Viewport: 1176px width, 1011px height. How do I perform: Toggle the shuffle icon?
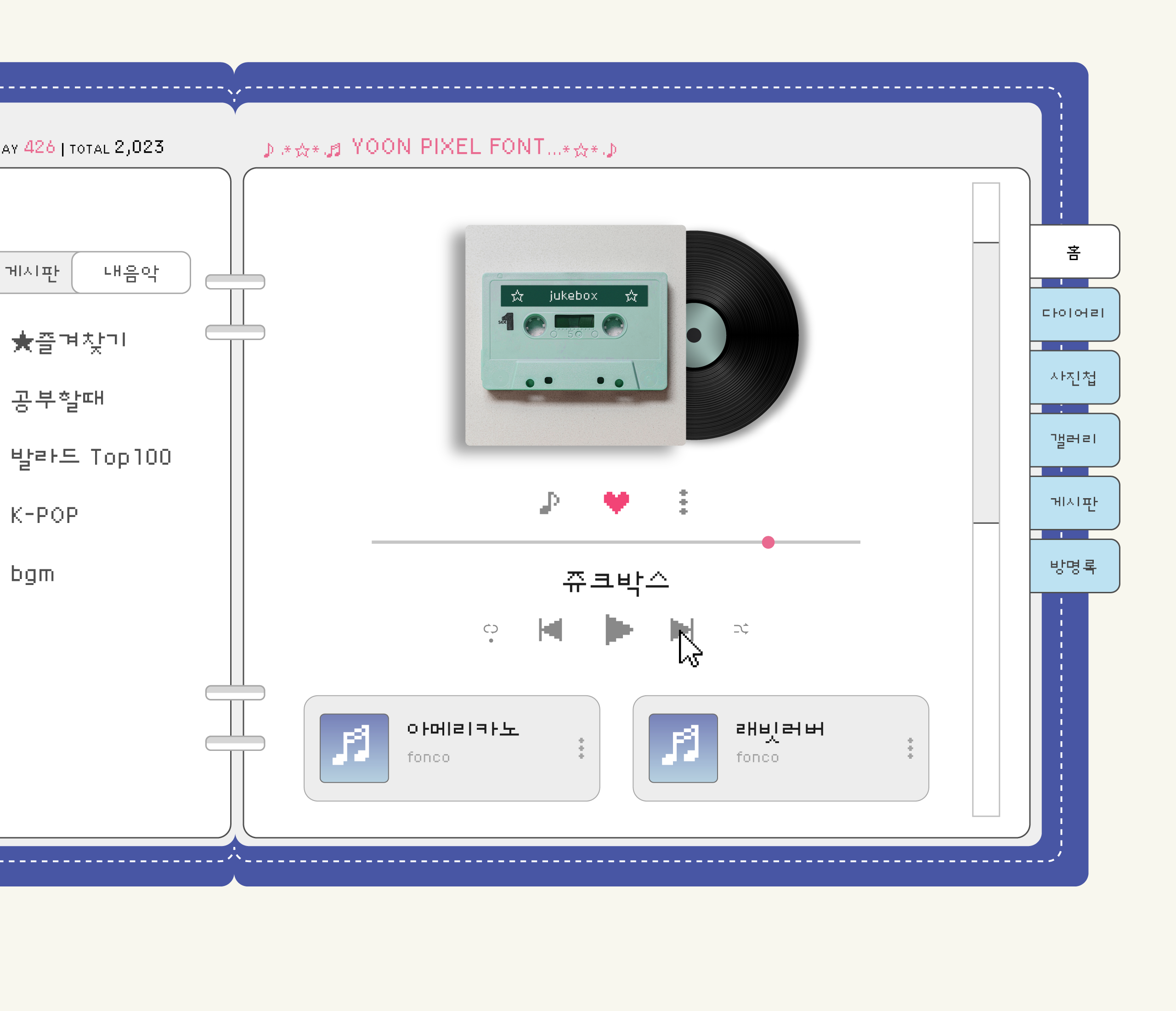(x=741, y=629)
